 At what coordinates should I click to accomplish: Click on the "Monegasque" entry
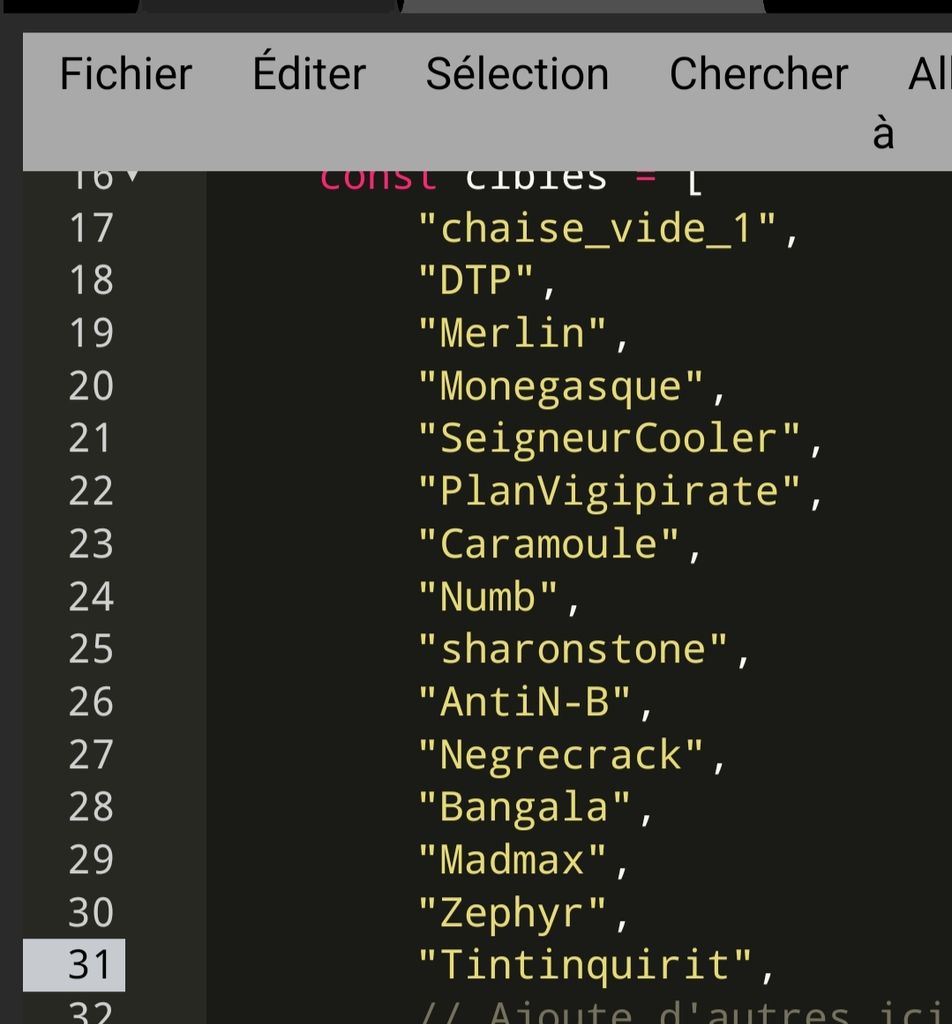561,386
